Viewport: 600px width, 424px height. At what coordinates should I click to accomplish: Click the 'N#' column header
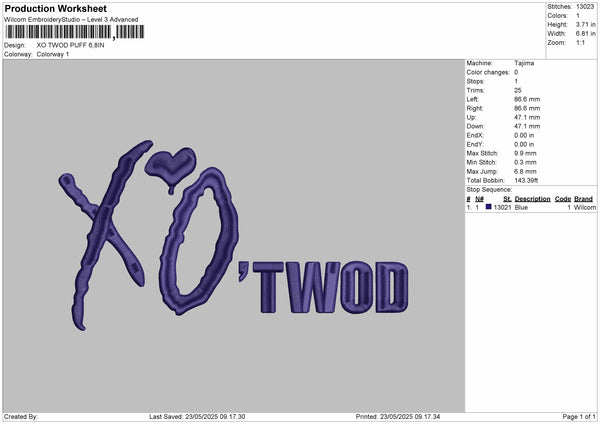[x=479, y=199]
